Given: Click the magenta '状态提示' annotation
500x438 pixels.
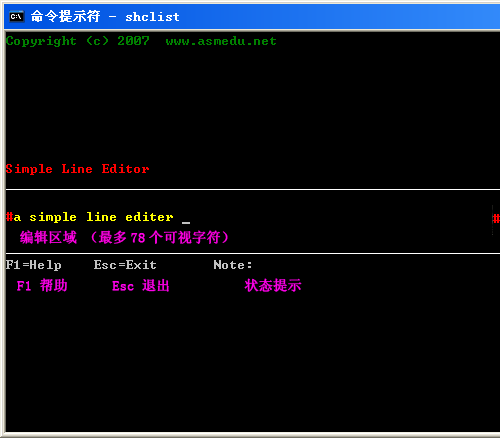Looking at the screenshot, I should tap(273, 286).
